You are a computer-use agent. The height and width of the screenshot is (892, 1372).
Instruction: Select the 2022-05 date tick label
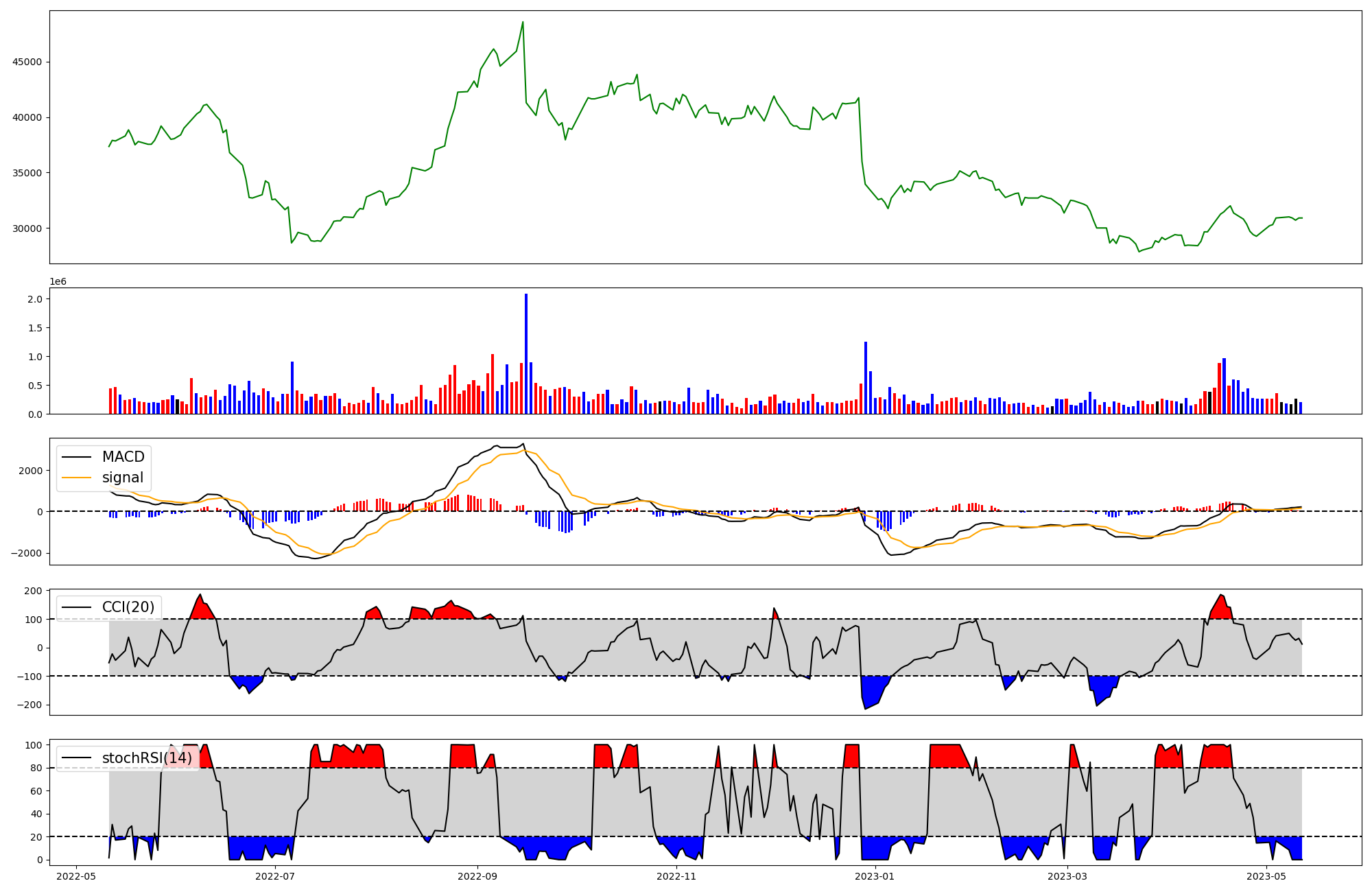tap(76, 876)
